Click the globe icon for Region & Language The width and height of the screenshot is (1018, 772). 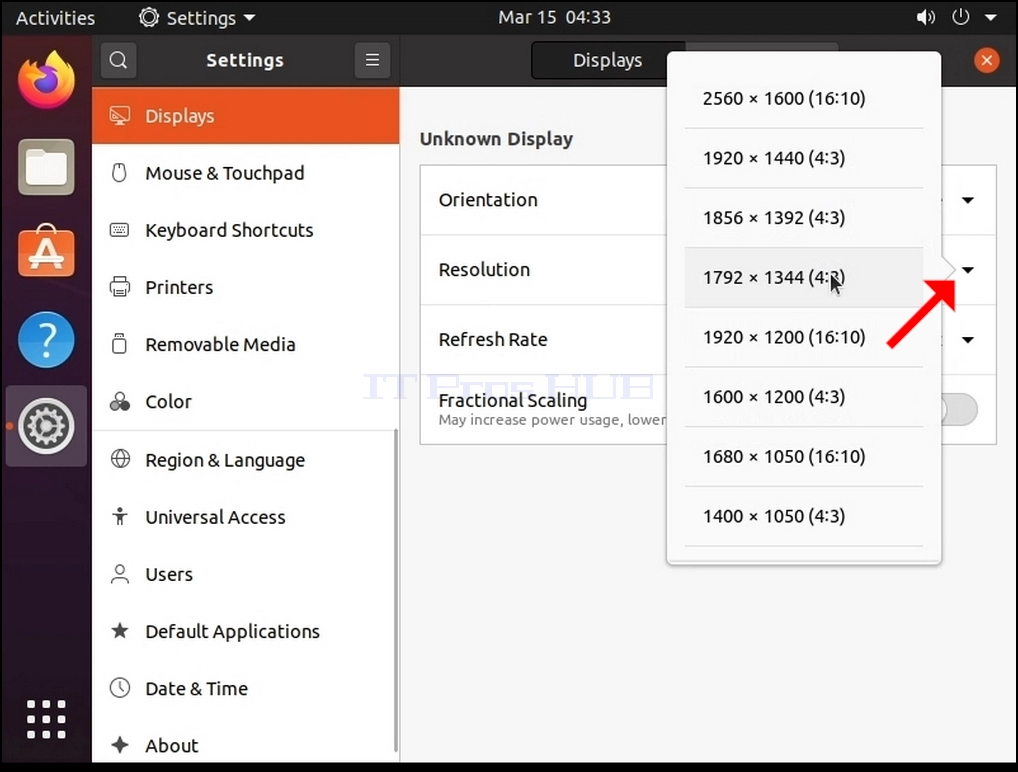point(120,459)
